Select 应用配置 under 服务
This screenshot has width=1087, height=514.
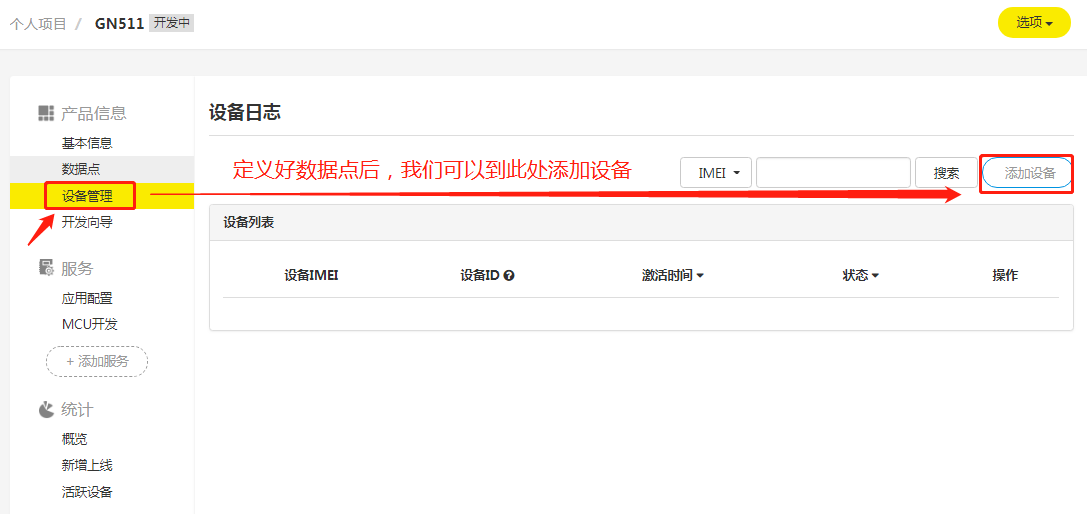pyautogui.click(x=87, y=298)
